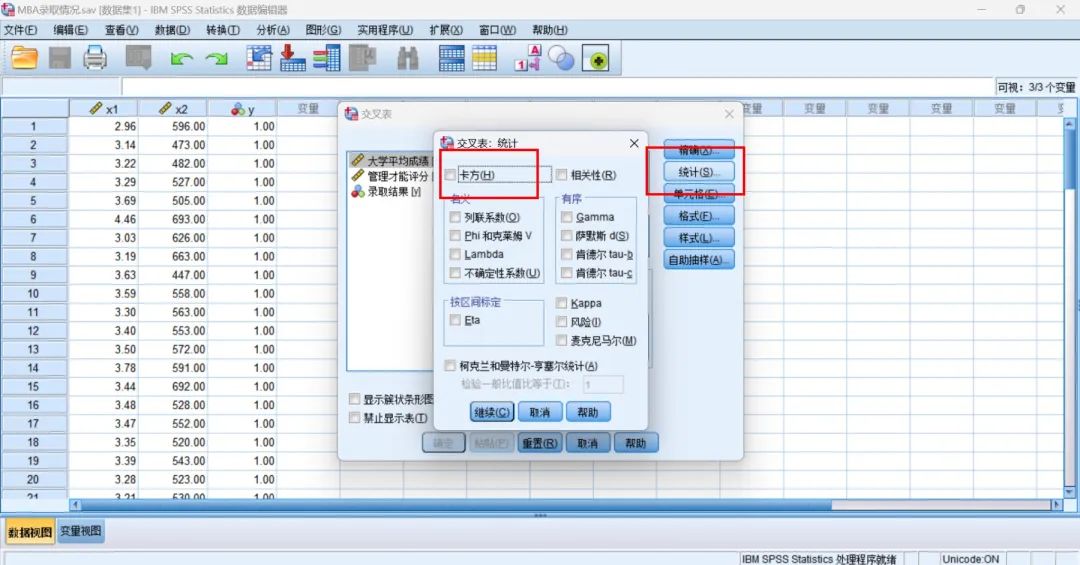The image size is (1080, 565).
Task: Tick the Kappa checkbox
Action: click(561, 303)
